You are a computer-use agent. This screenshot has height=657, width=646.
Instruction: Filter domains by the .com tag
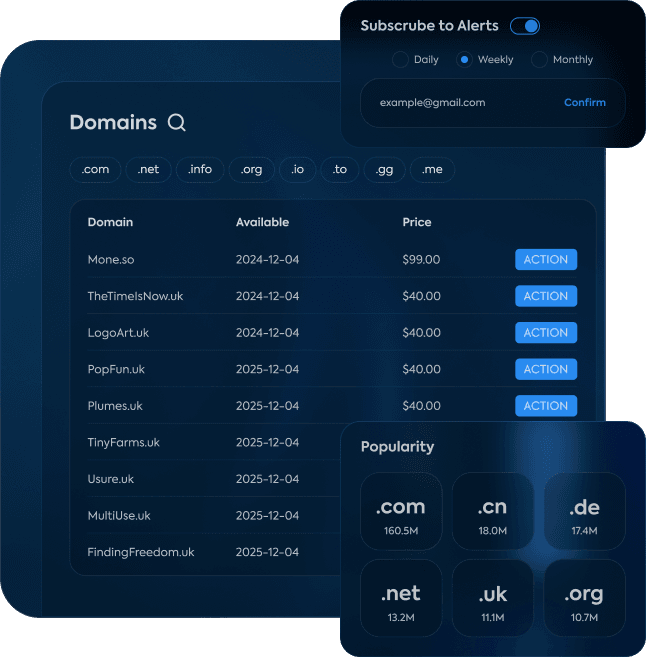coord(96,170)
